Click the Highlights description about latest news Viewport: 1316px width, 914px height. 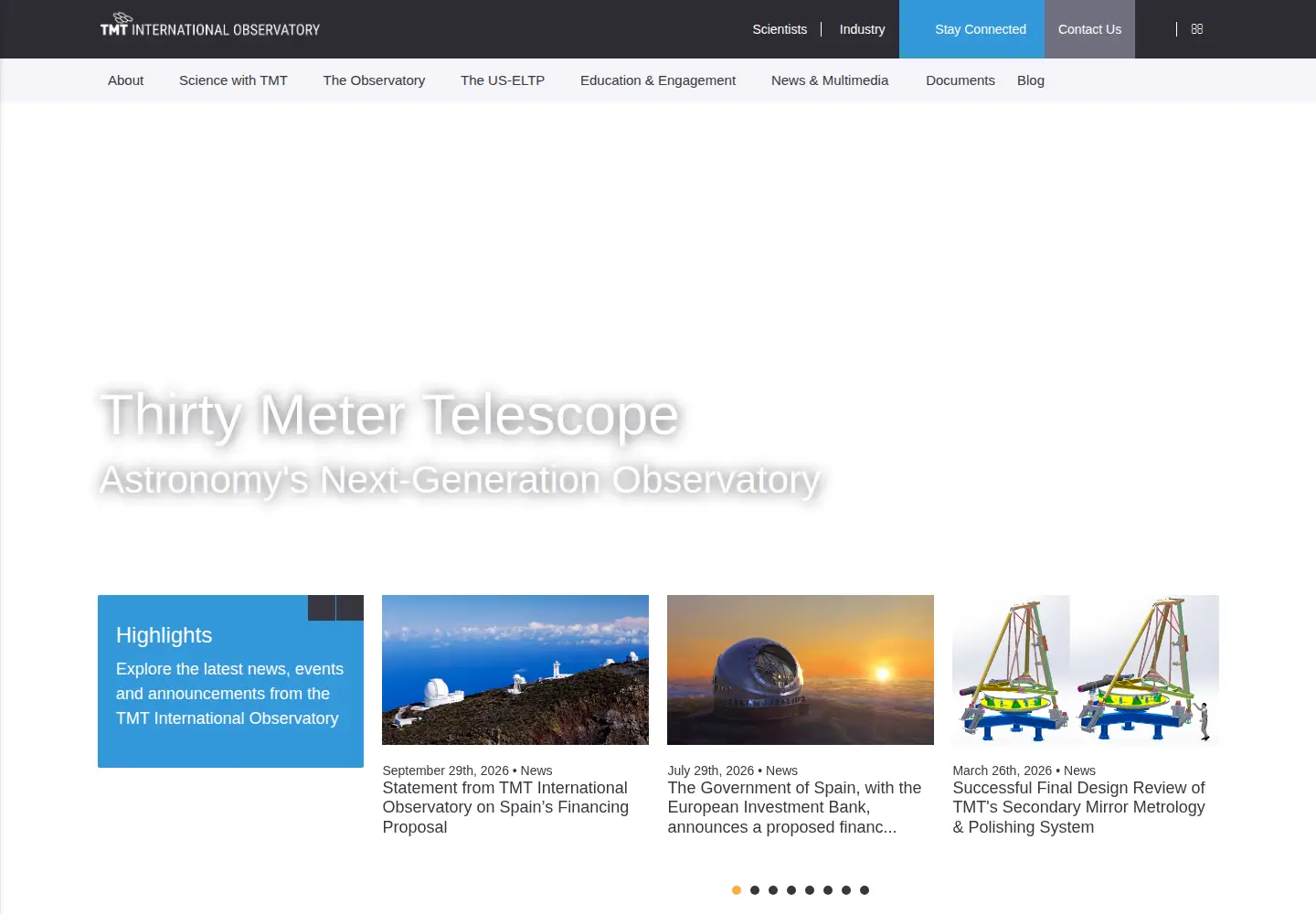(229, 694)
